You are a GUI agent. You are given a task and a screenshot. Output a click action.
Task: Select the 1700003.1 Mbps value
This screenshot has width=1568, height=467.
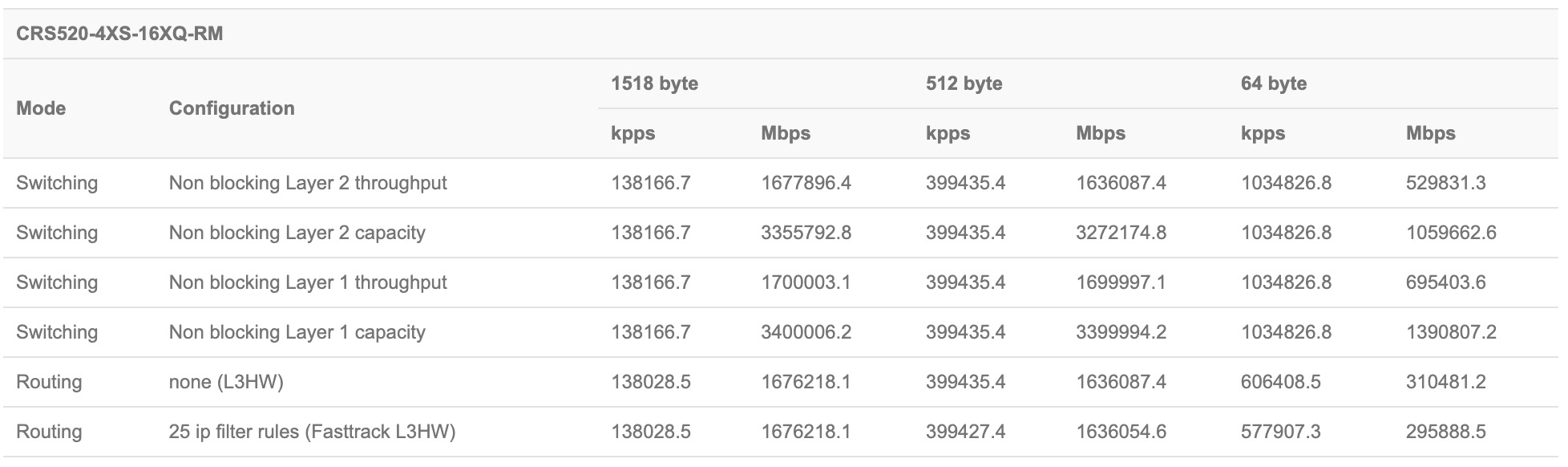(x=806, y=282)
